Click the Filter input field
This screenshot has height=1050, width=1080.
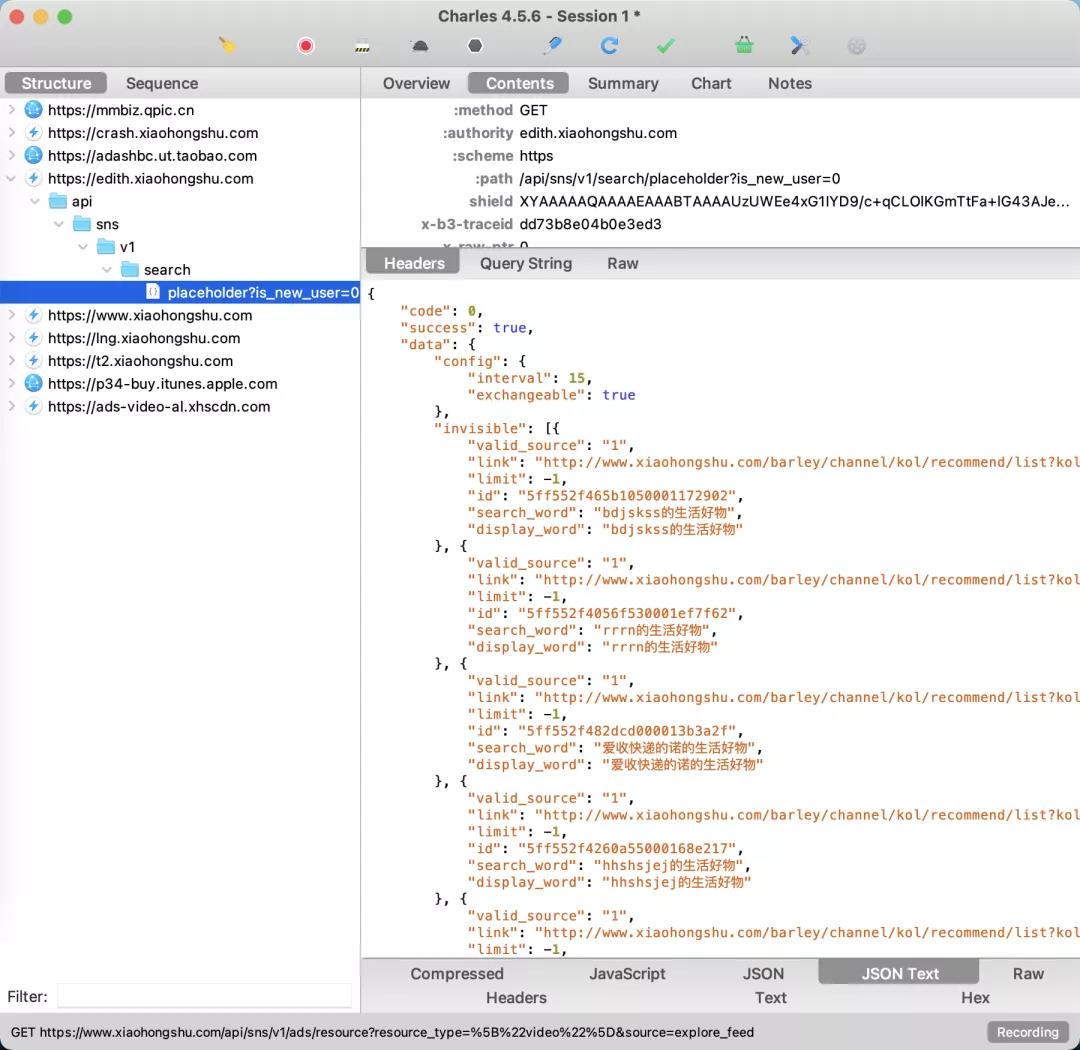(205, 996)
